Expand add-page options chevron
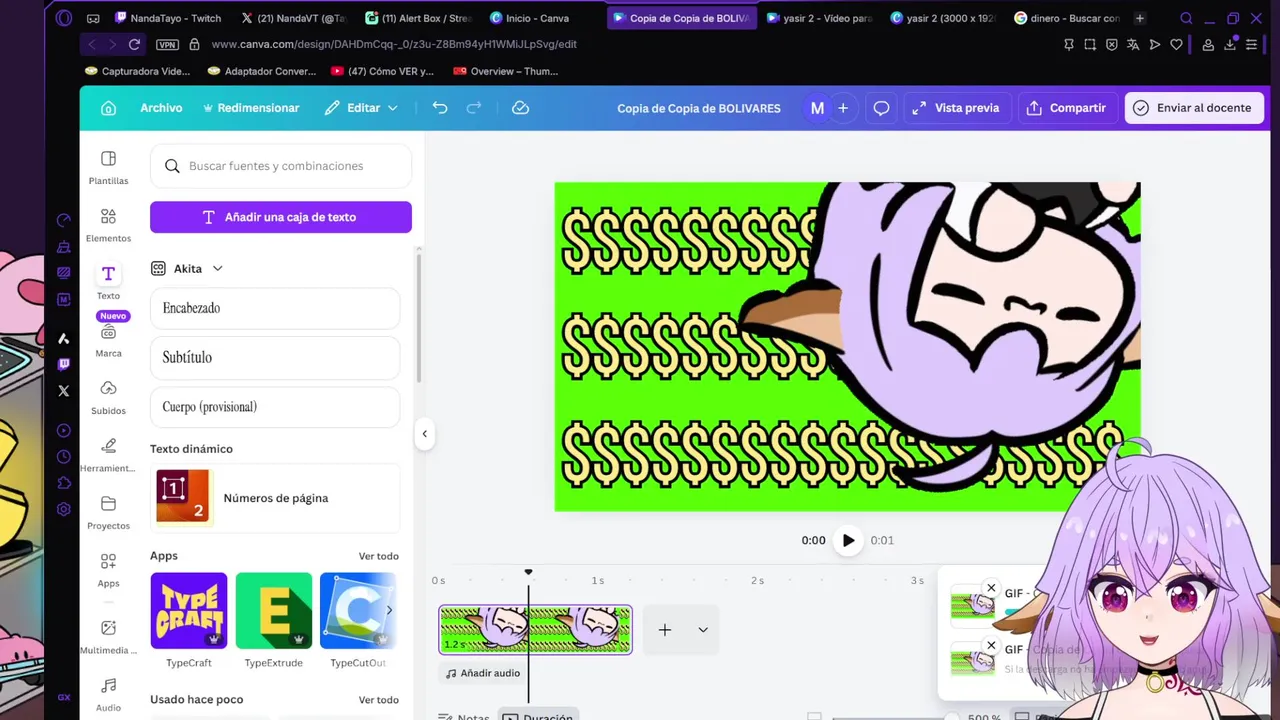The width and height of the screenshot is (1280, 720). (703, 630)
